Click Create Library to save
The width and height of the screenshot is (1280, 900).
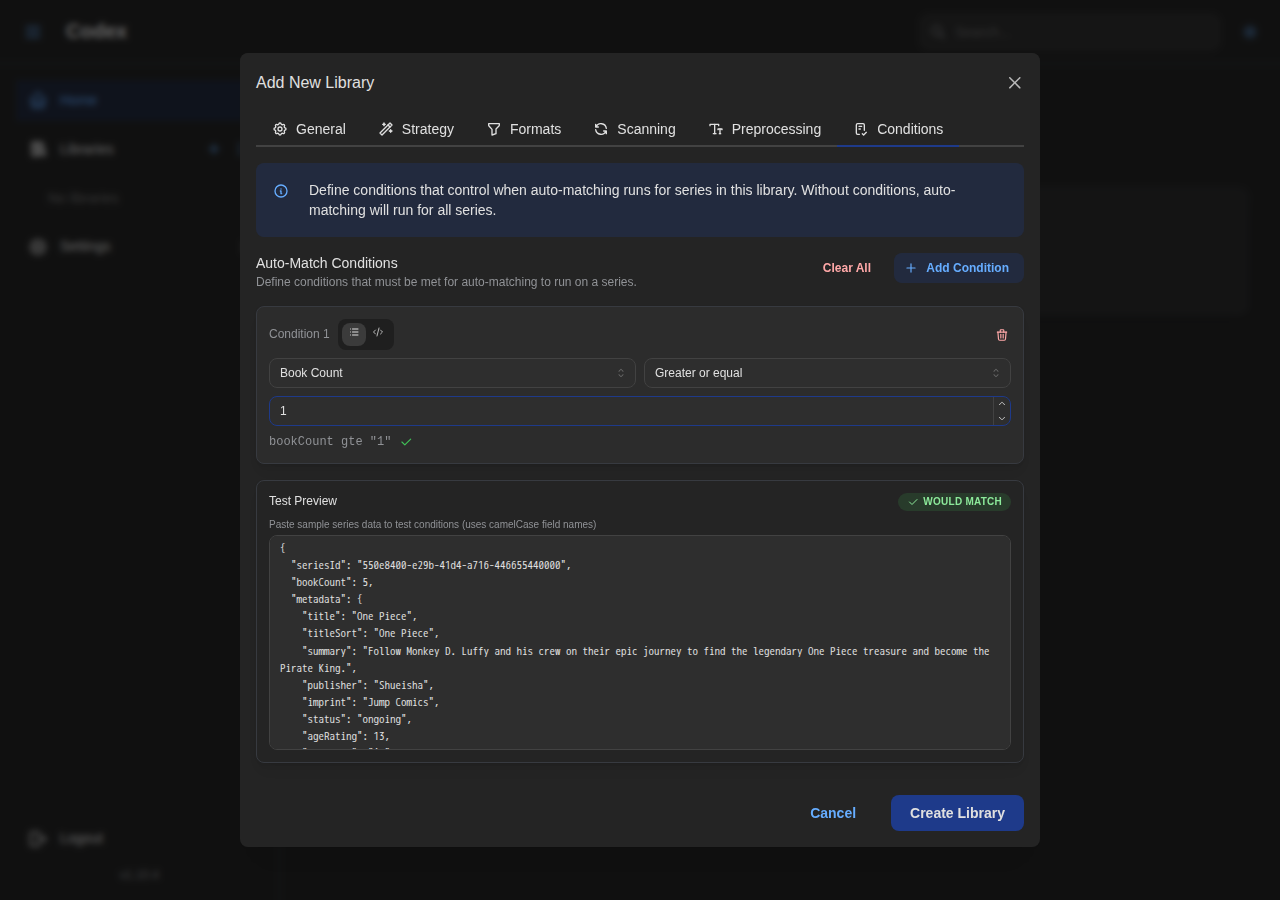(956, 813)
